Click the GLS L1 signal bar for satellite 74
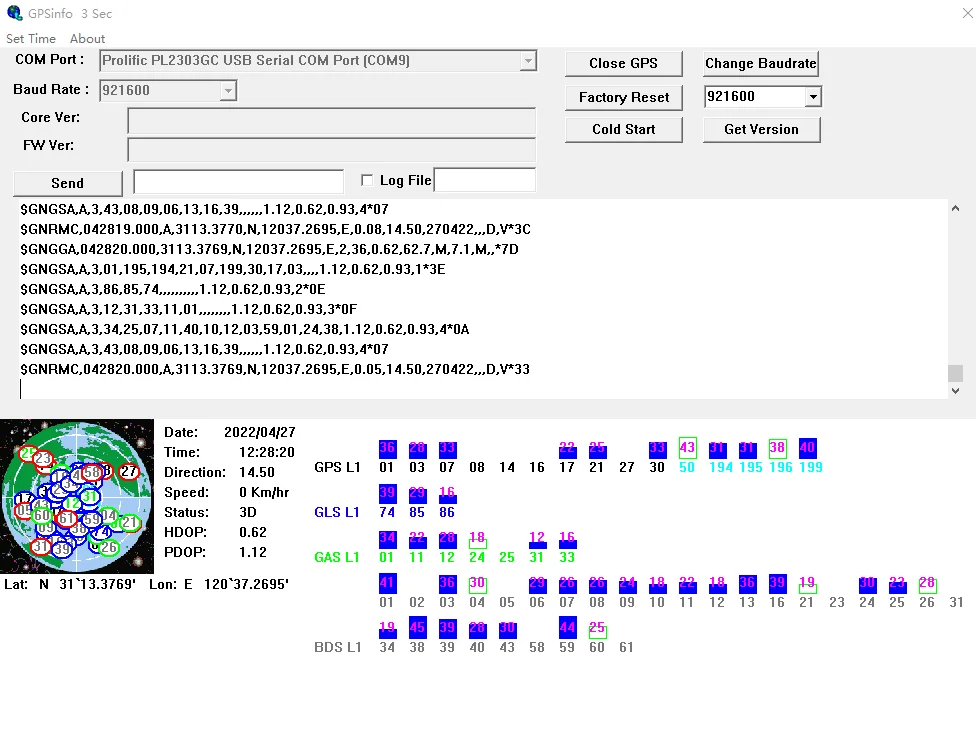This screenshot has height=754, width=976. [x=387, y=494]
